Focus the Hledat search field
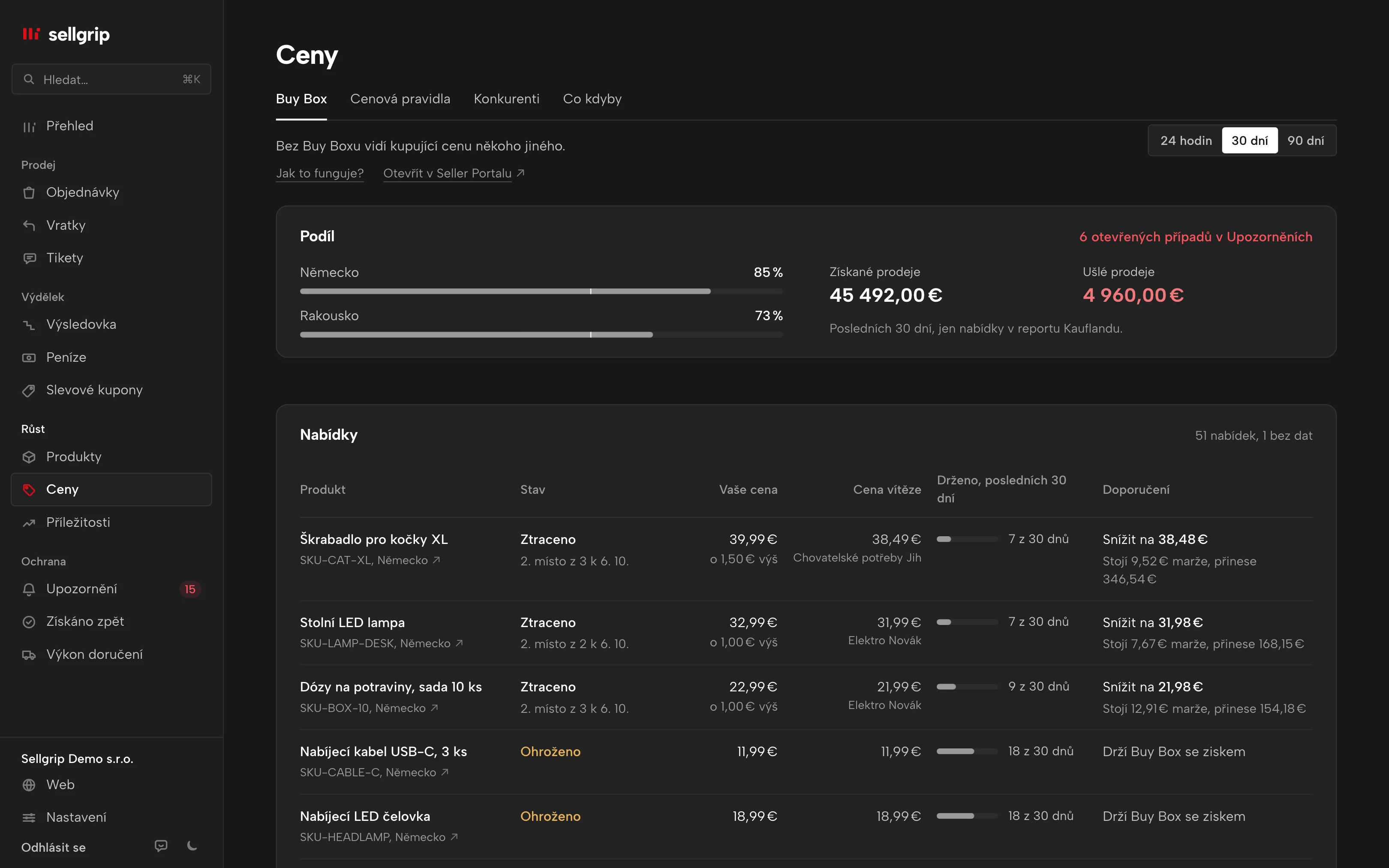Screen dimensions: 1389x868 click(111, 79)
